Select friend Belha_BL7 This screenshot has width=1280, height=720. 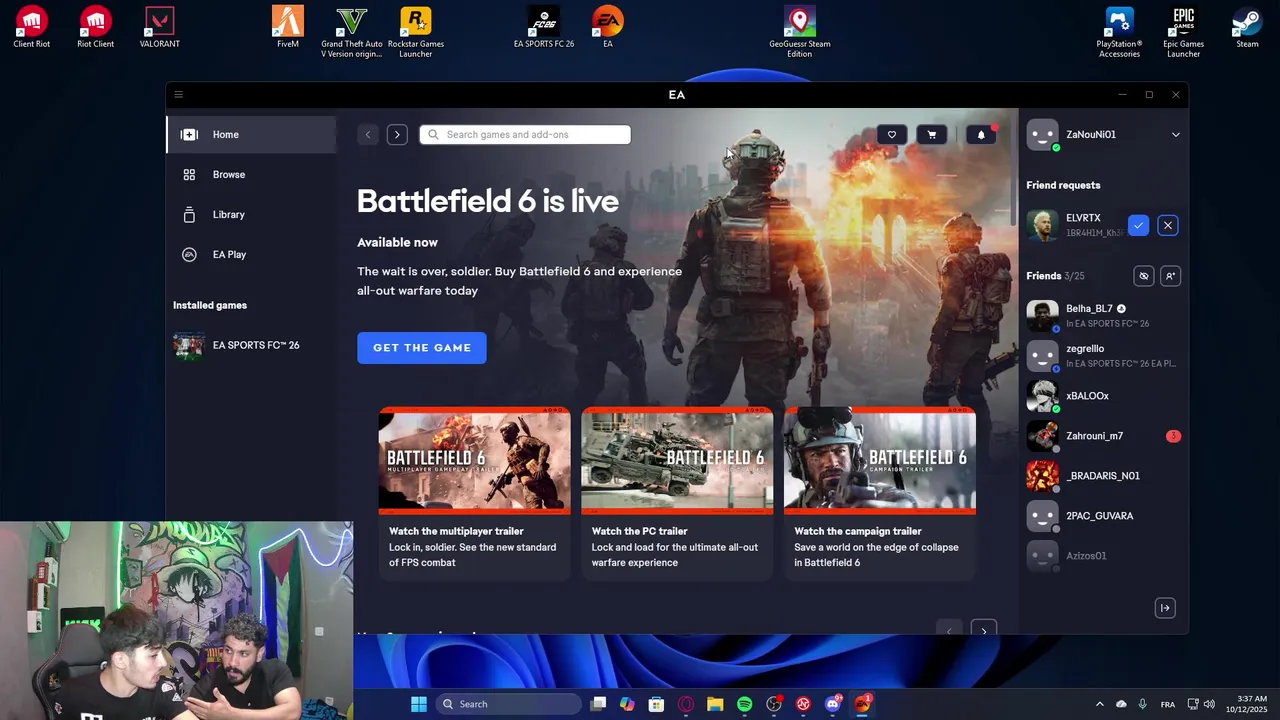pyautogui.click(x=1104, y=316)
